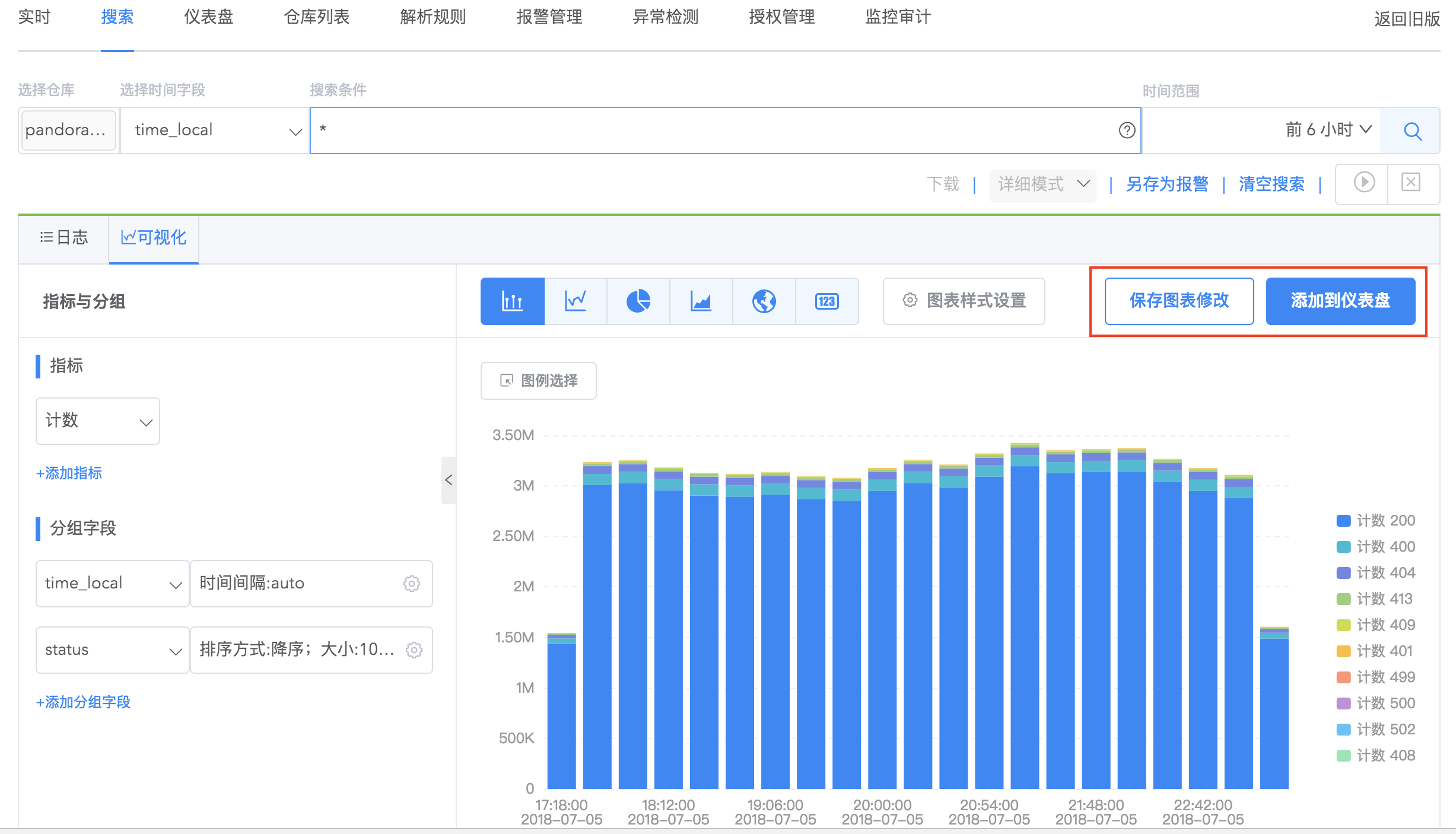The height and width of the screenshot is (834, 1456).
Task: Click the +添加指标 link
Action: point(69,473)
